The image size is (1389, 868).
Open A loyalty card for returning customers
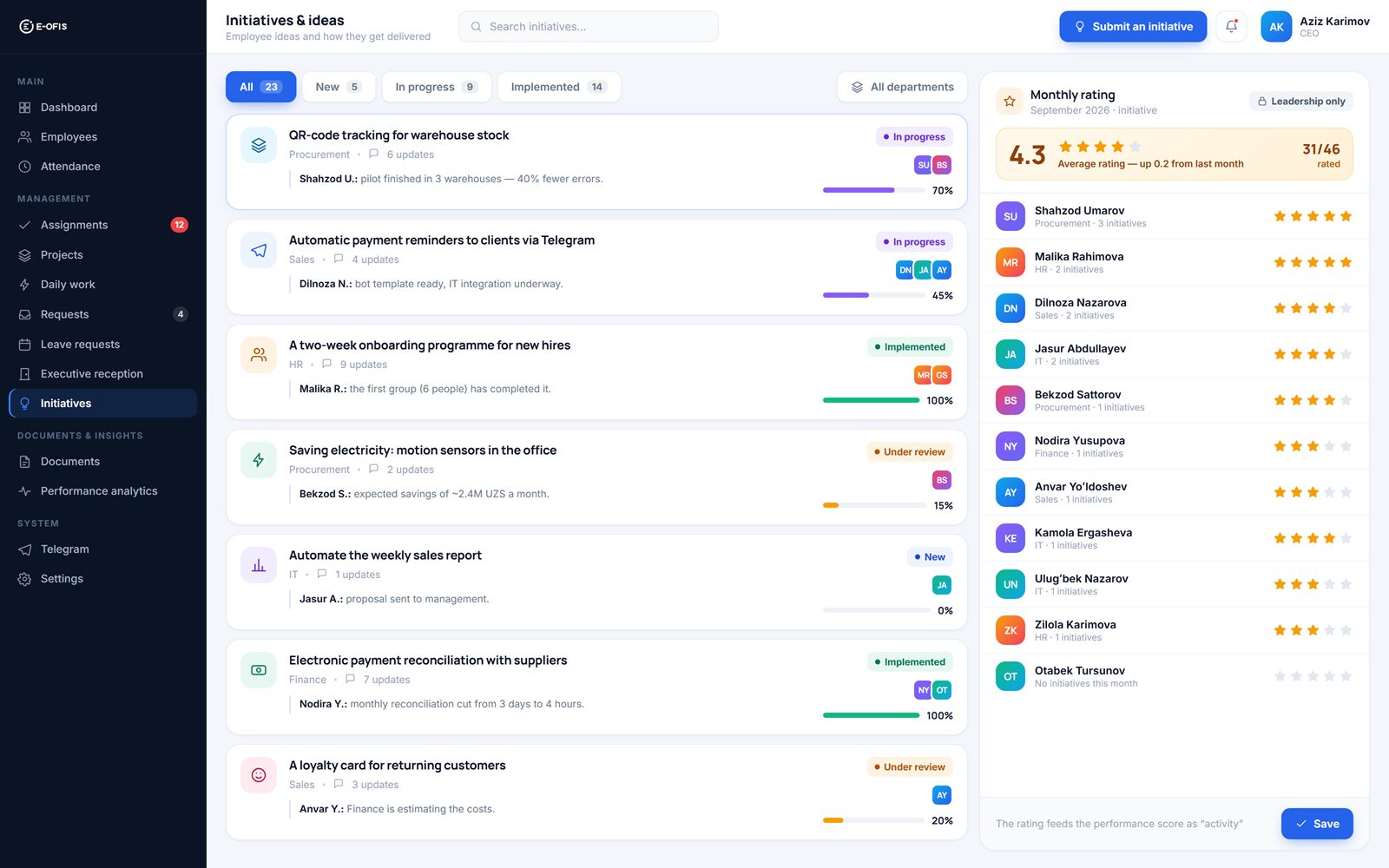coord(397,766)
